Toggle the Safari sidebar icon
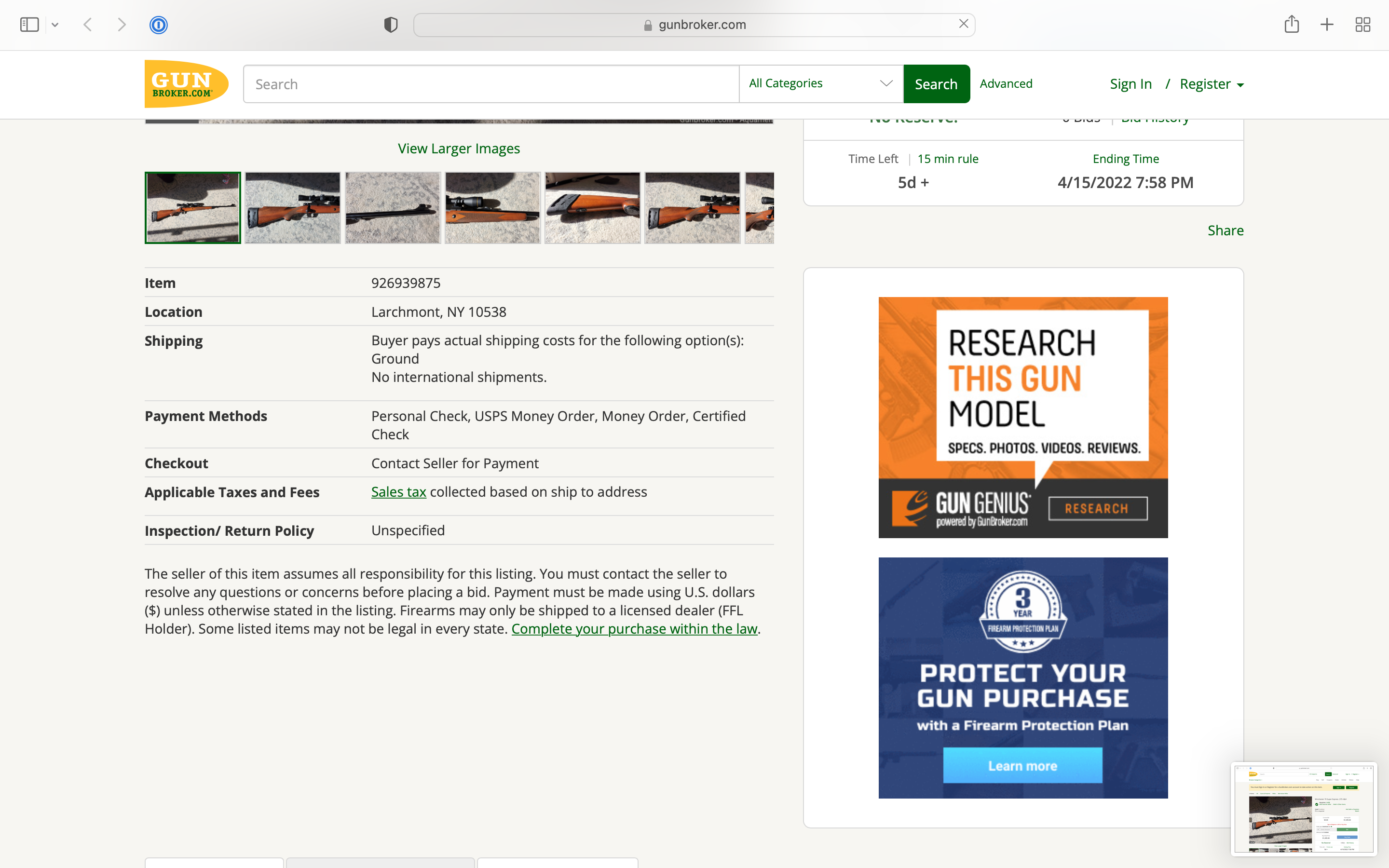Viewport: 1389px width, 868px height. [x=29, y=25]
